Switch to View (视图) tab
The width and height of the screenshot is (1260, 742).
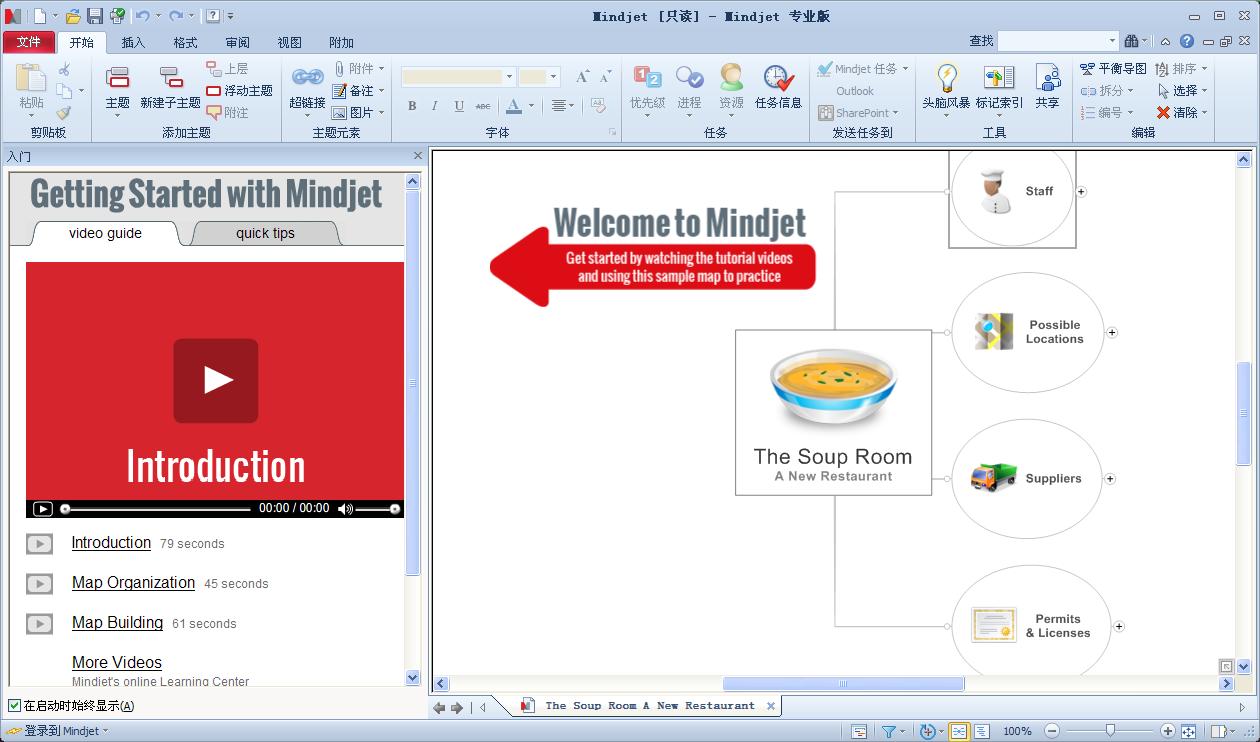289,42
